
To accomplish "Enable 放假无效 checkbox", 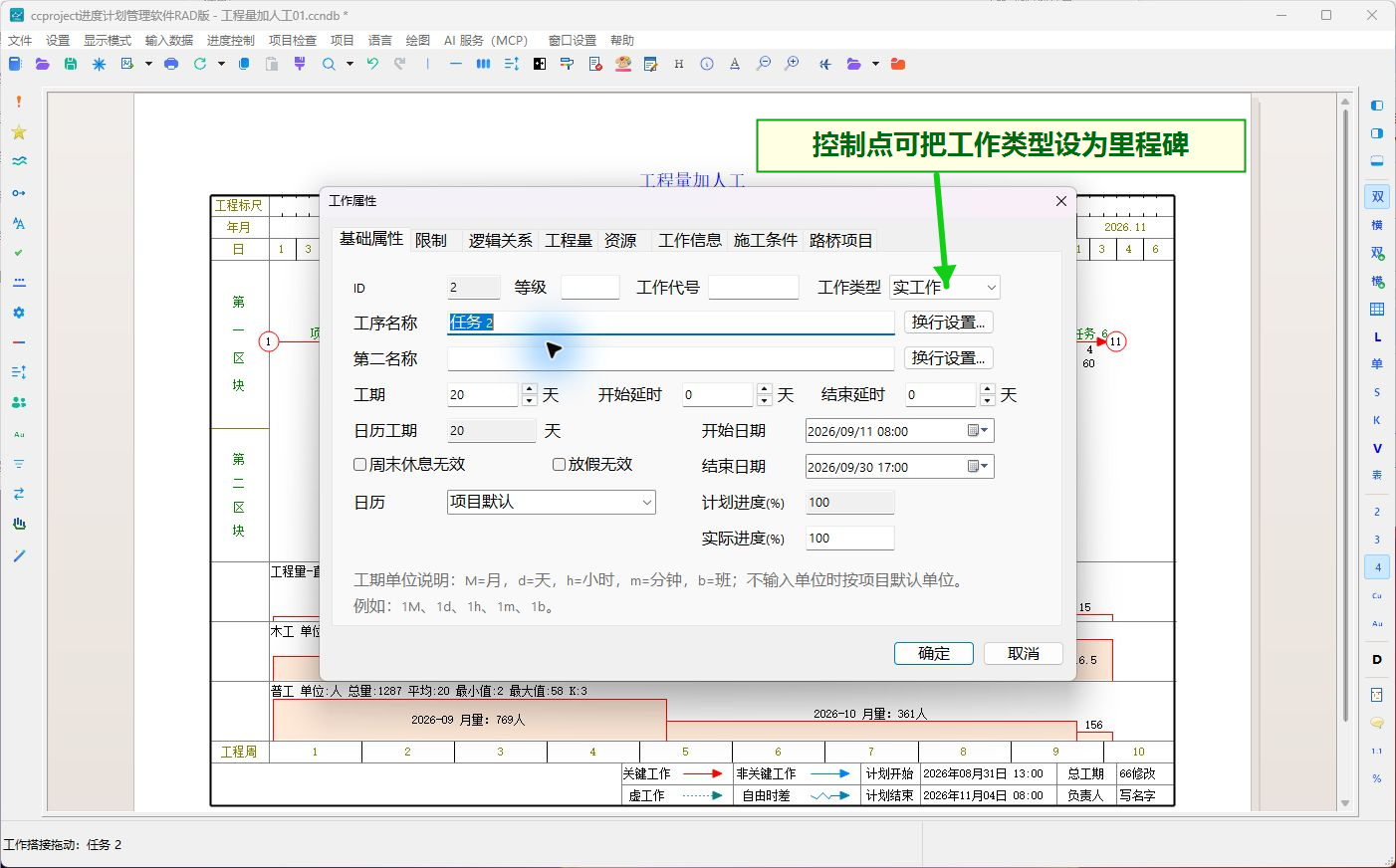I will (x=560, y=465).
